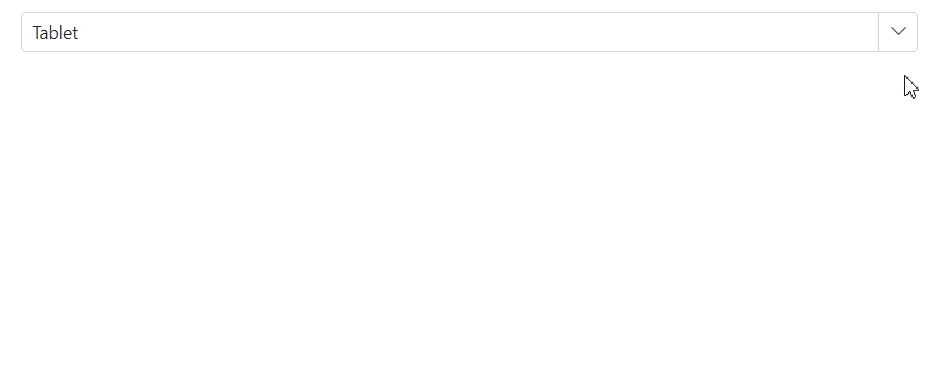Reveal the list using the down arrow

tap(898, 32)
